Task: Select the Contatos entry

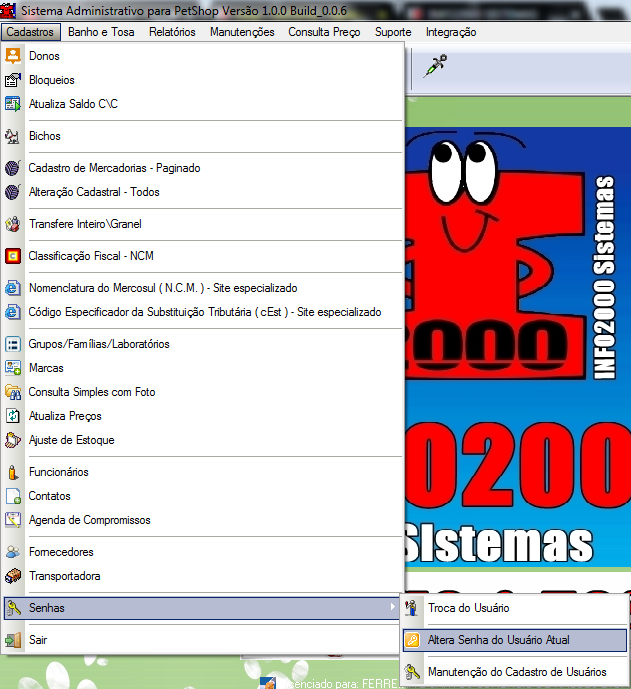Action: pyautogui.click(x=203, y=496)
